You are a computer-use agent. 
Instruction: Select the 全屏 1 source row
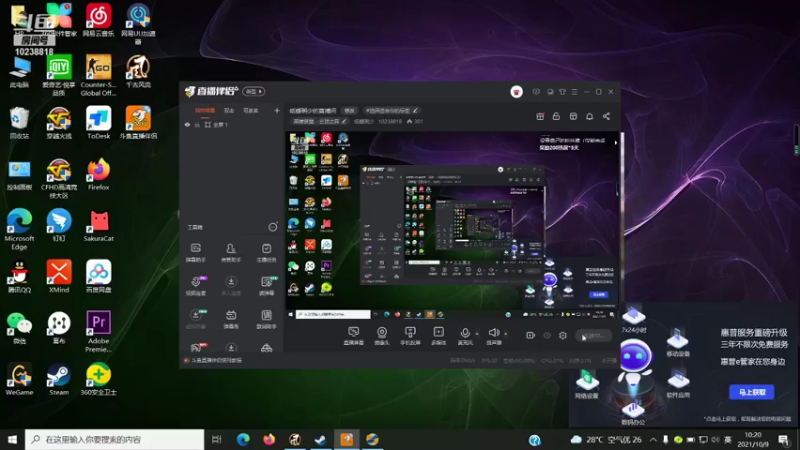click(x=232, y=124)
